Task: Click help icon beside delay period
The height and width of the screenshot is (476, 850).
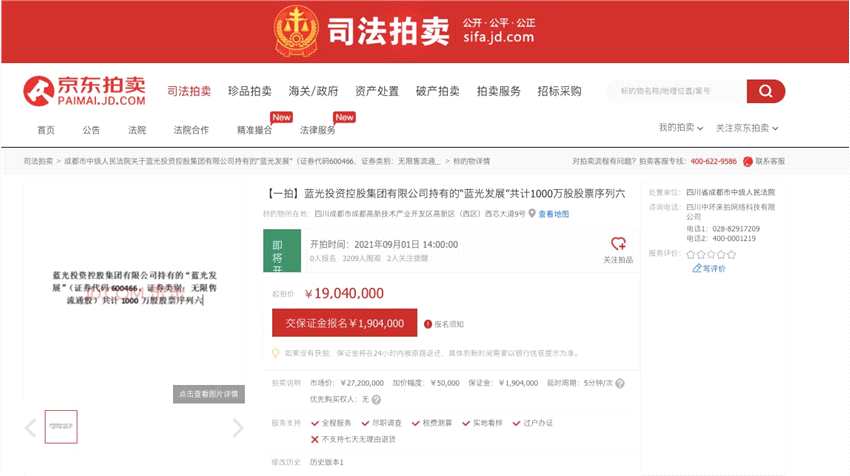Action: pyautogui.click(x=620, y=383)
